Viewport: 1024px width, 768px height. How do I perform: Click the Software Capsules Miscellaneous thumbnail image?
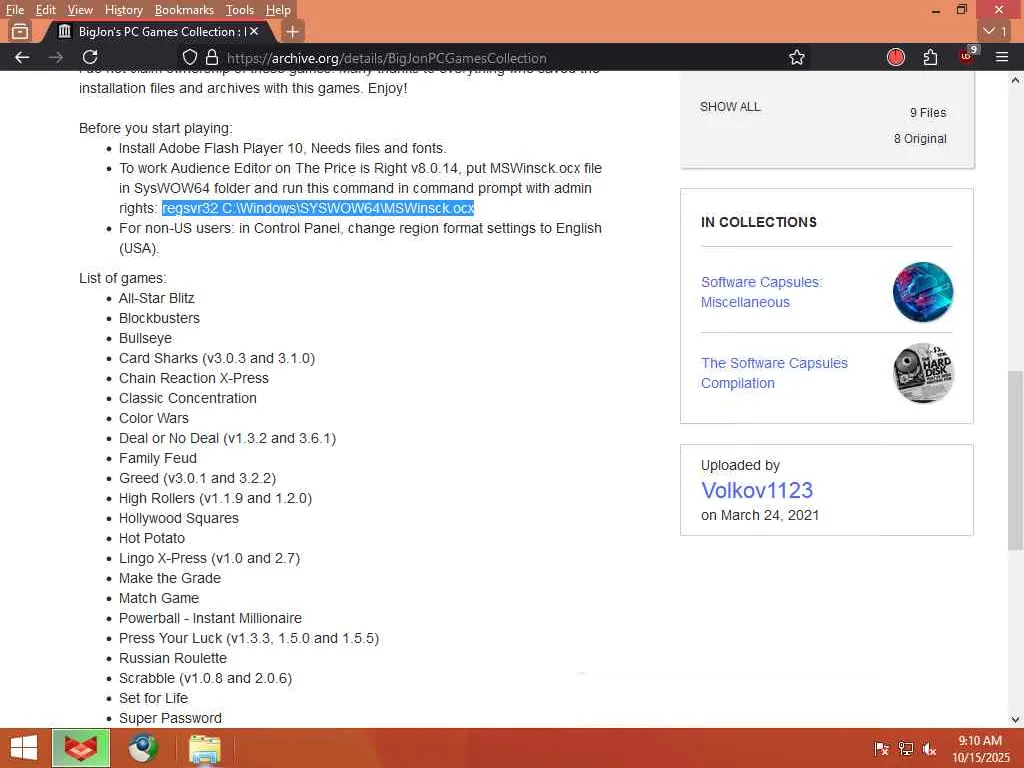923,292
